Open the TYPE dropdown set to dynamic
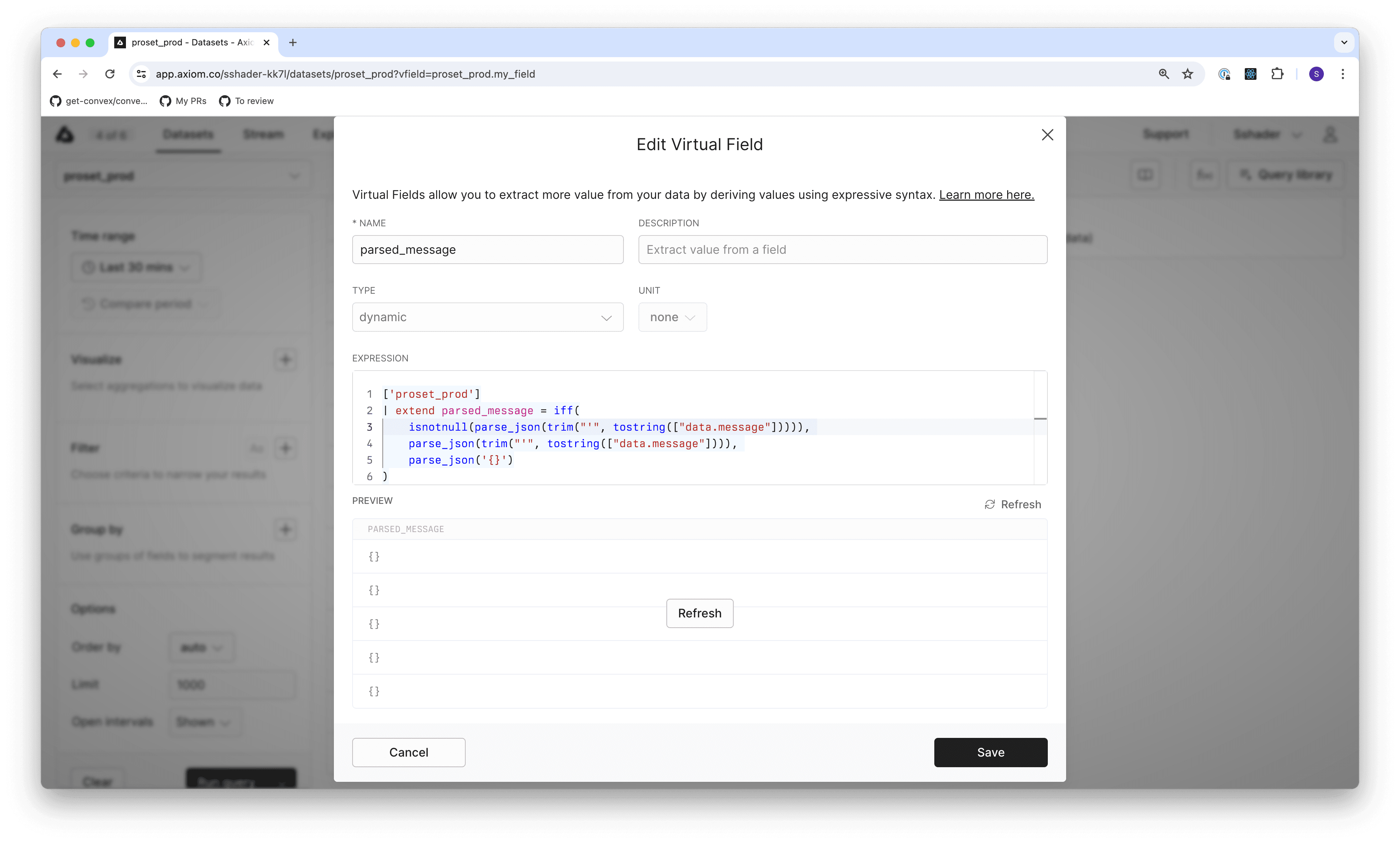Image resolution: width=1400 pixels, height=843 pixels. pos(487,317)
